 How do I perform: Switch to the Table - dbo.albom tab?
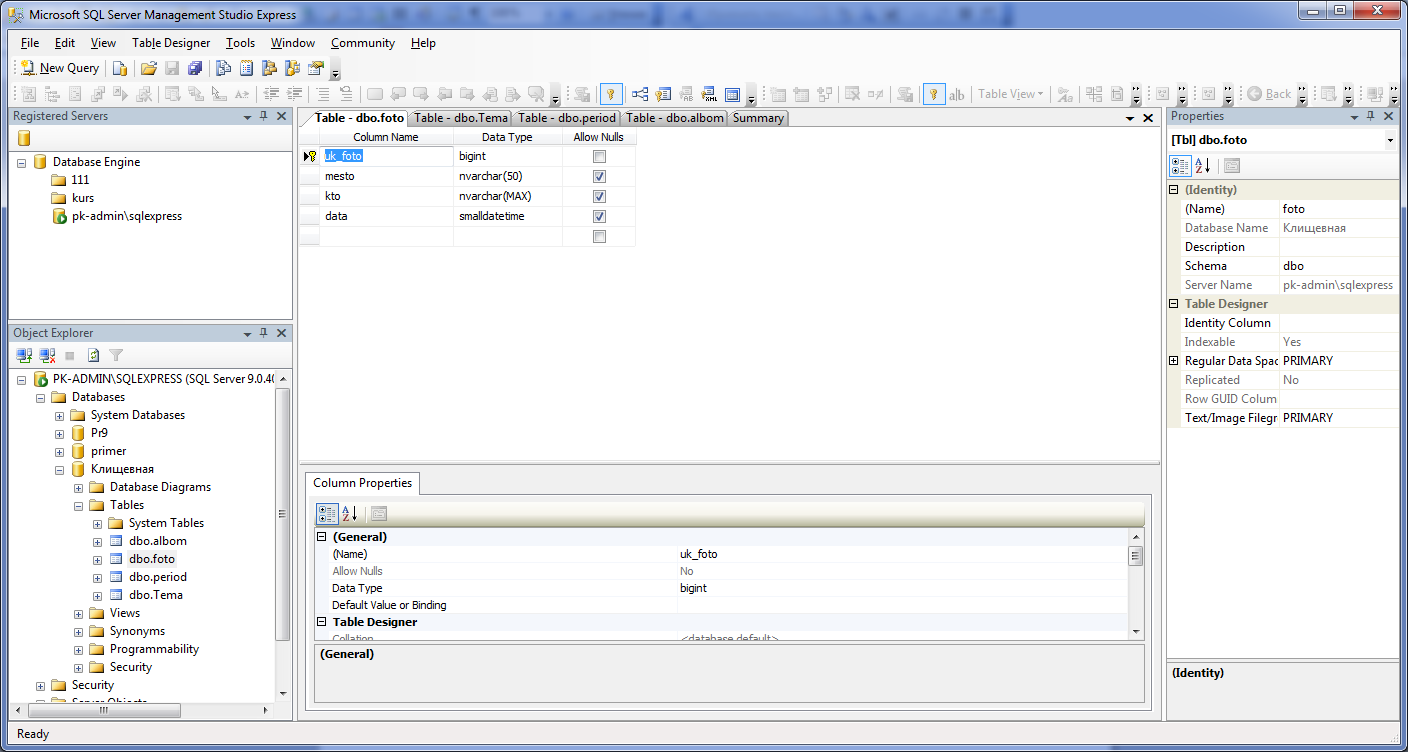pos(674,118)
